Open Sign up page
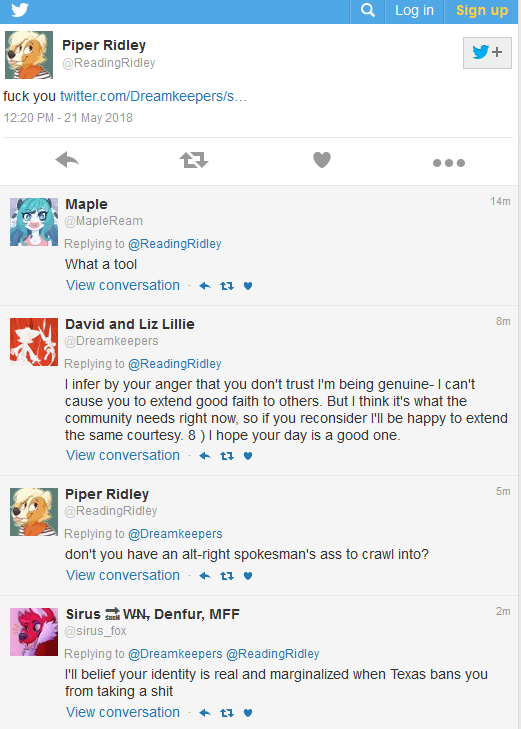The height and width of the screenshot is (729, 521). pyautogui.click(x=481, y=11)
